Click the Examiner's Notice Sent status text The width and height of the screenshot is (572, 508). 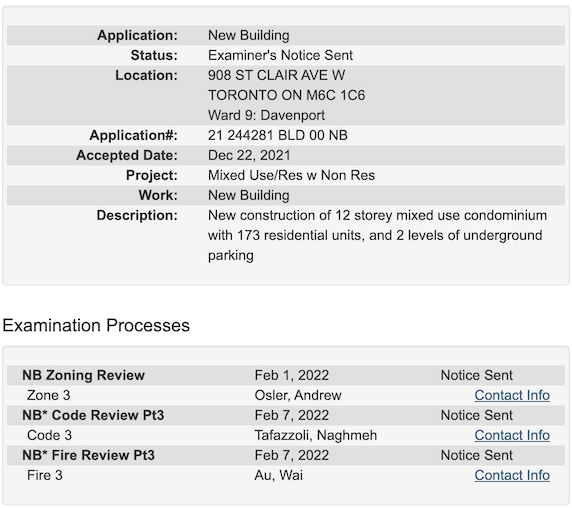click(280, 55)
